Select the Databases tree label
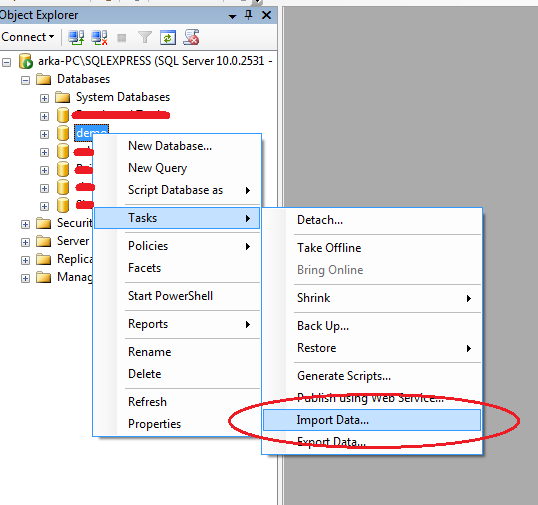The image size is (538, 505). 83,79
